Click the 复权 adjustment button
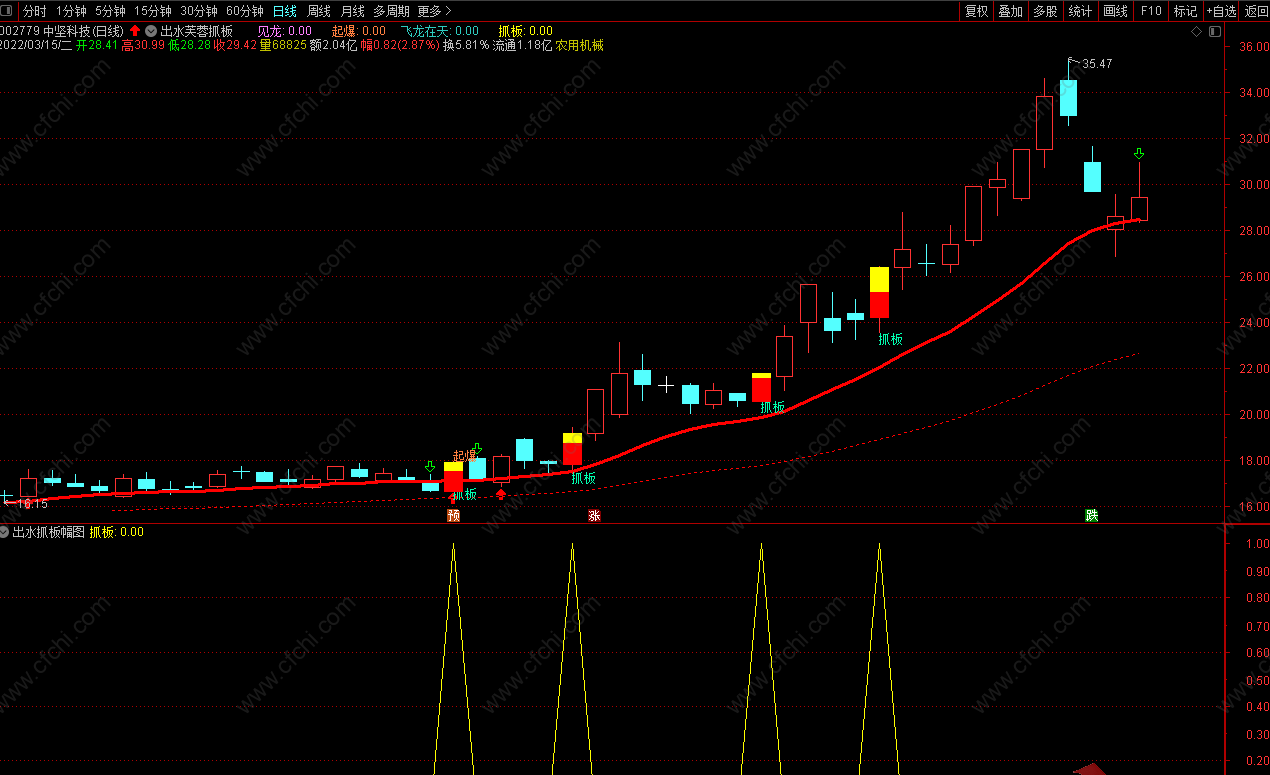The height and width of the screenshot is (775, 1270). tap(976, 11)
